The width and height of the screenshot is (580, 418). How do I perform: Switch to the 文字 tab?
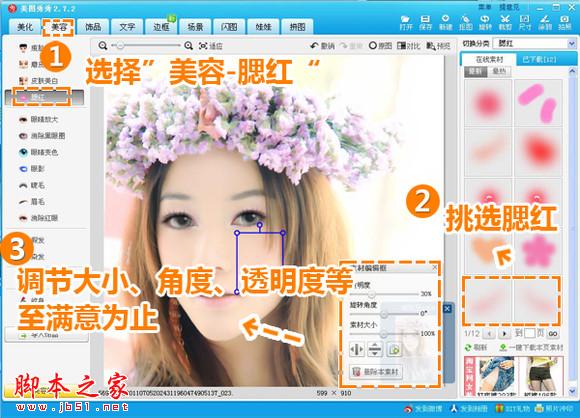[127, 27]
